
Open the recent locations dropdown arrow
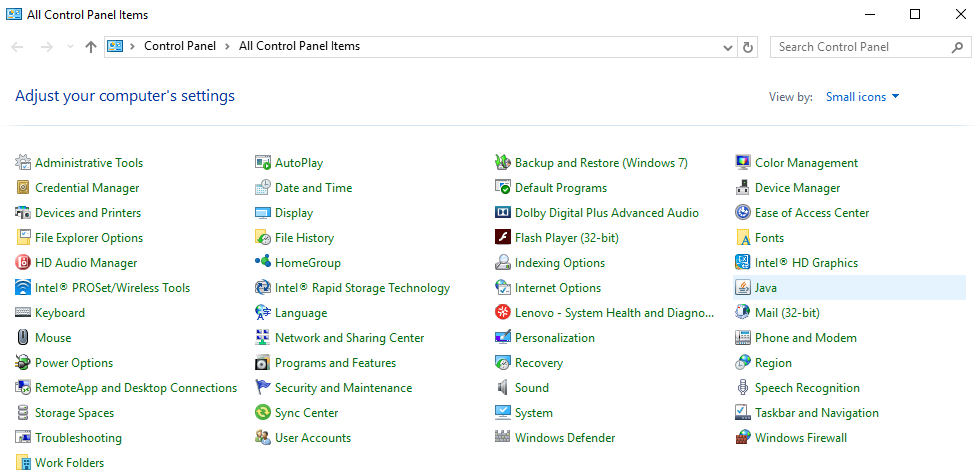[x=71, y=47]
